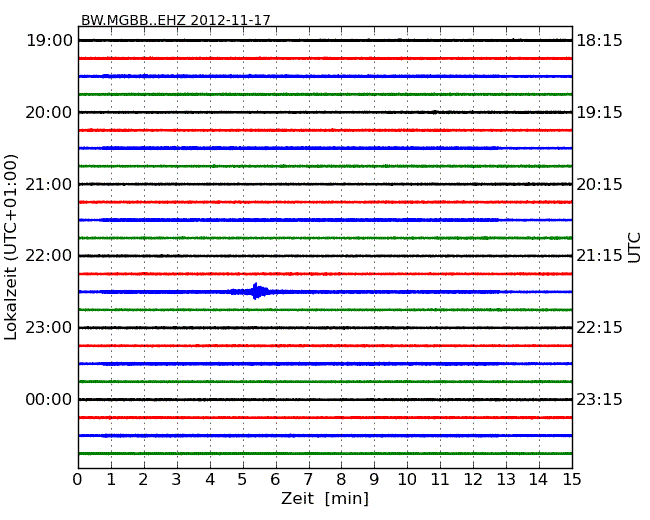
Task: Click the 22:15 UTC label
Action: pos(599,328)
